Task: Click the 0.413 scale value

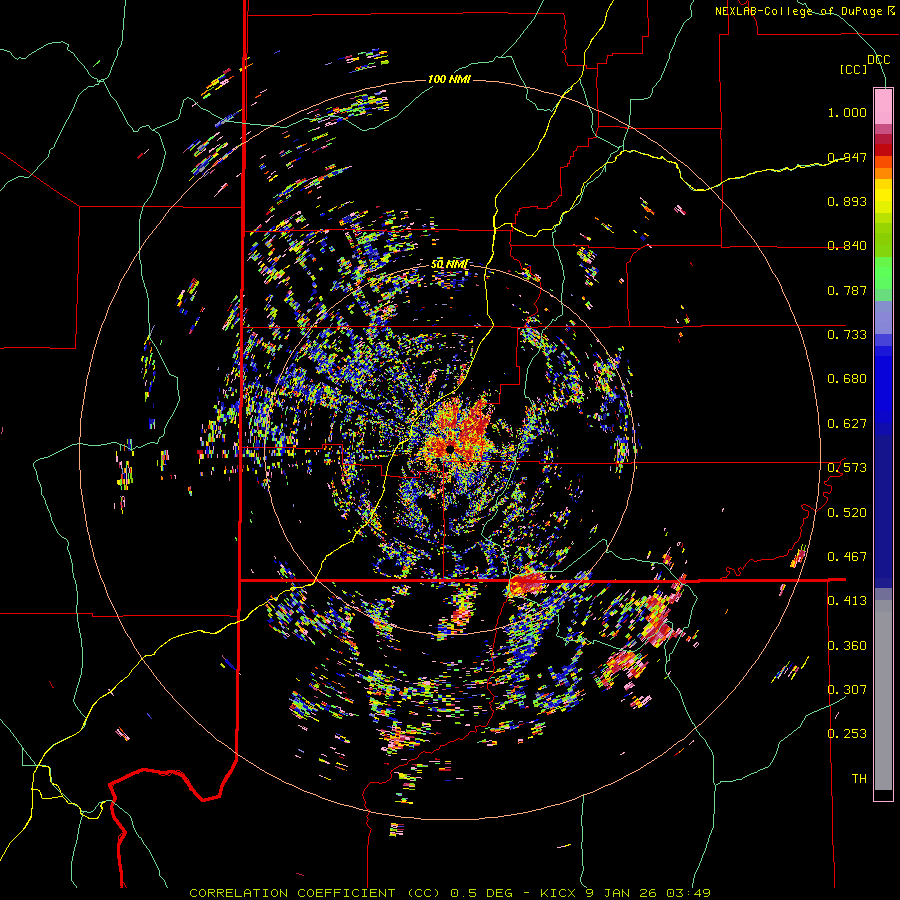Action: tap(847, 601)
